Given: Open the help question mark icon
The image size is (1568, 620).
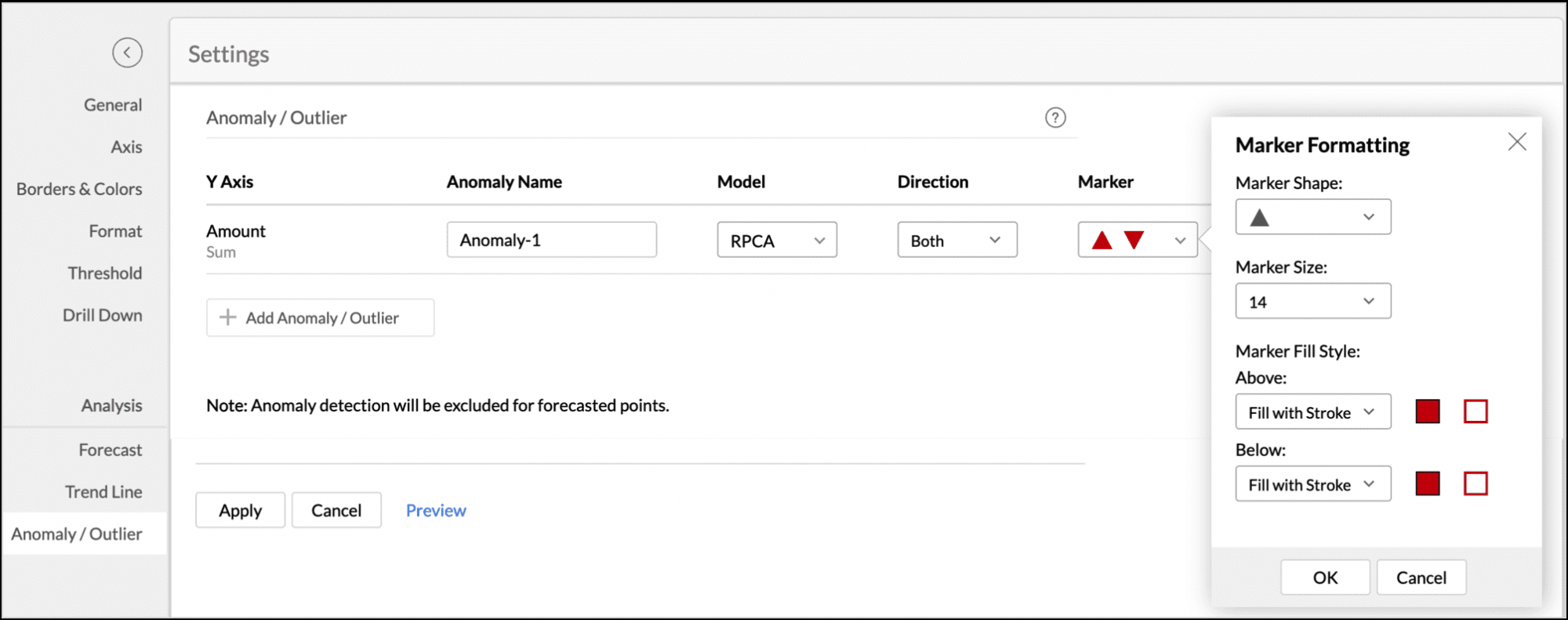Looking at the screenshot, I should (1055, 118).
